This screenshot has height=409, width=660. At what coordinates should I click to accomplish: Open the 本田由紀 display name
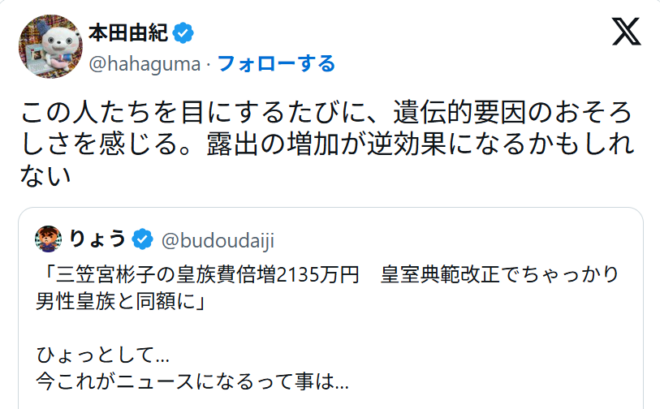pos(128,33)
